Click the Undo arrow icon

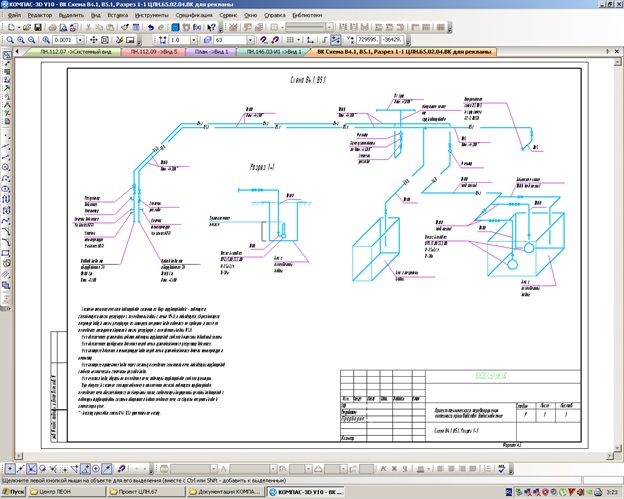point(150,27)
